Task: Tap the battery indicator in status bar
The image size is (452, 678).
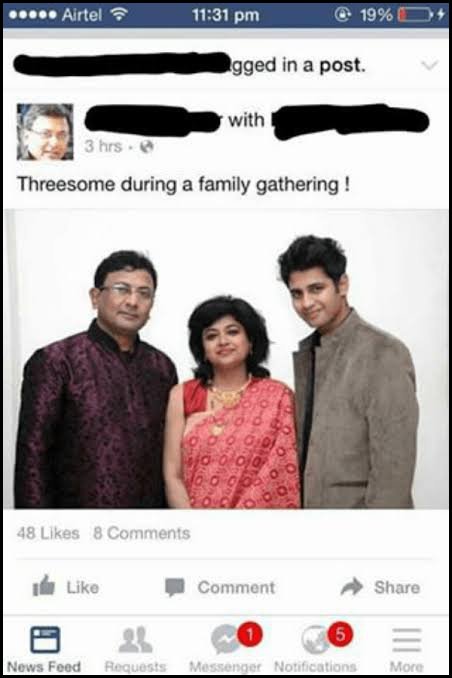Action: [416, 15]
